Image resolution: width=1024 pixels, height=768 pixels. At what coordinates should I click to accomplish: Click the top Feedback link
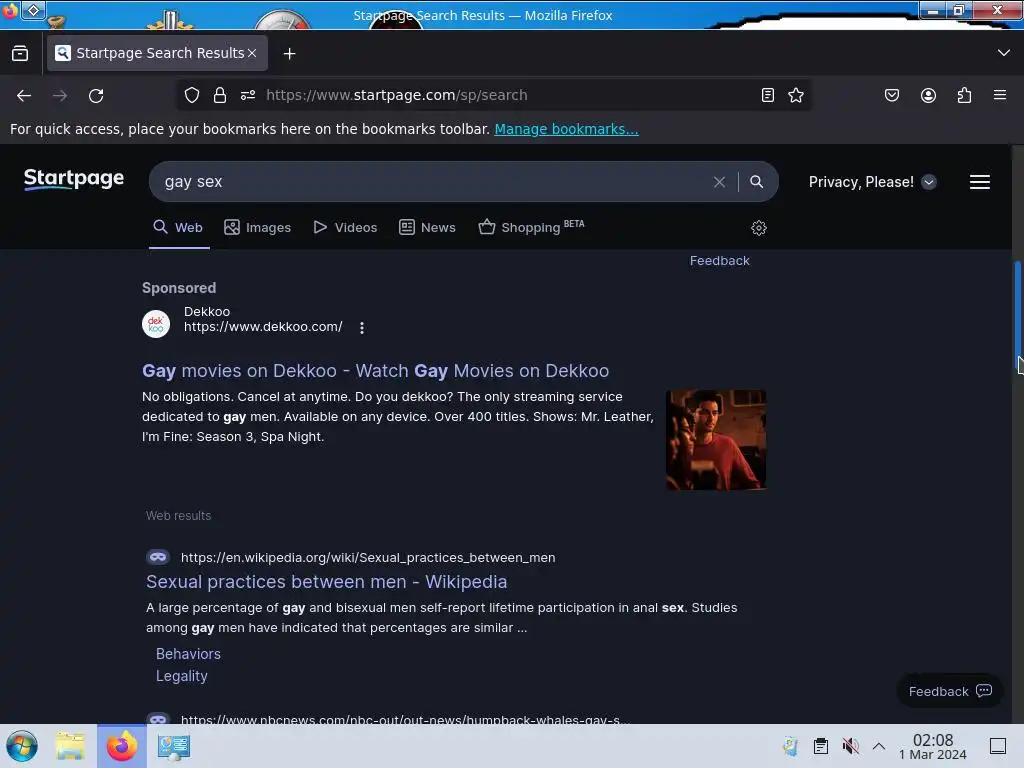tap(719, 261)
